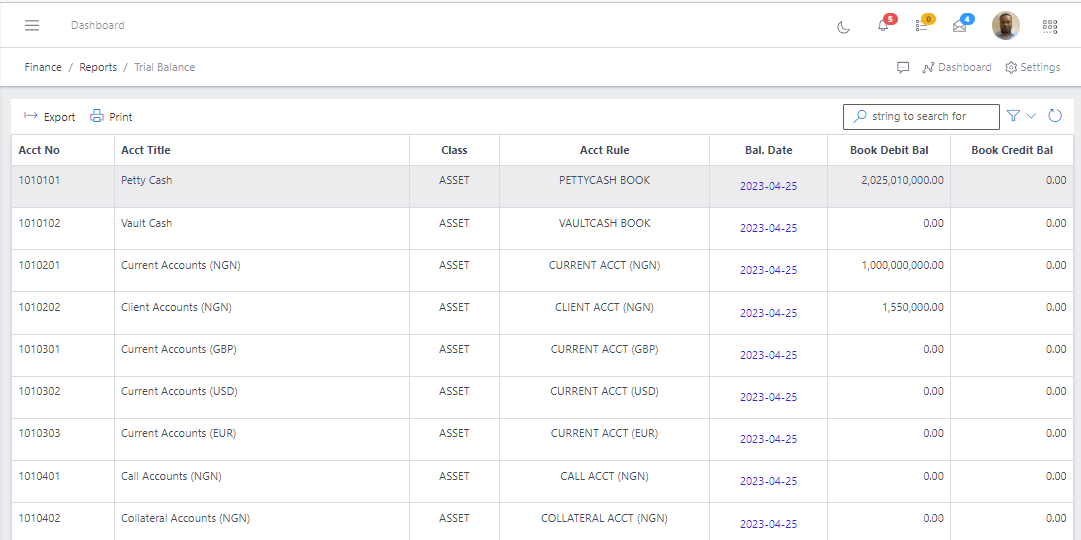Select account number 1010101
The width and height of the screenshot is (1081, 540).
tap(39, 181)
